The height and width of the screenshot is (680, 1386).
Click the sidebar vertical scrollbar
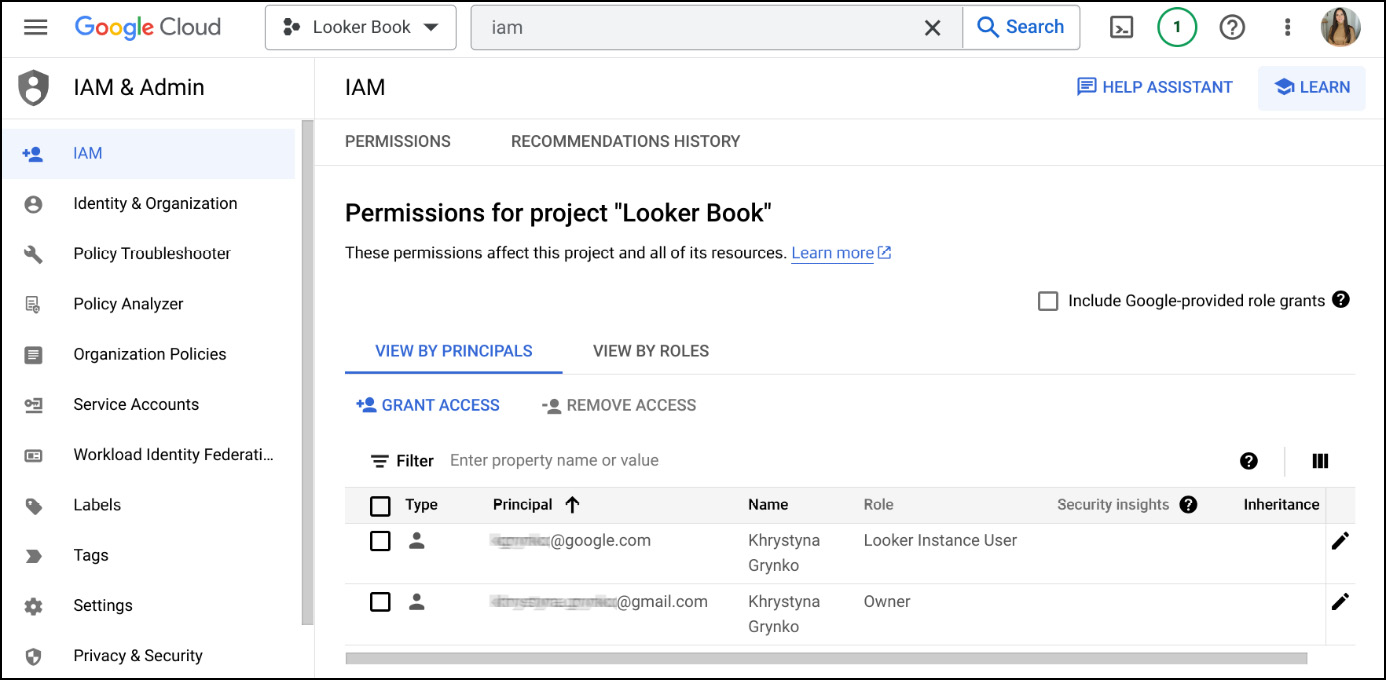(x=308, y=371)
